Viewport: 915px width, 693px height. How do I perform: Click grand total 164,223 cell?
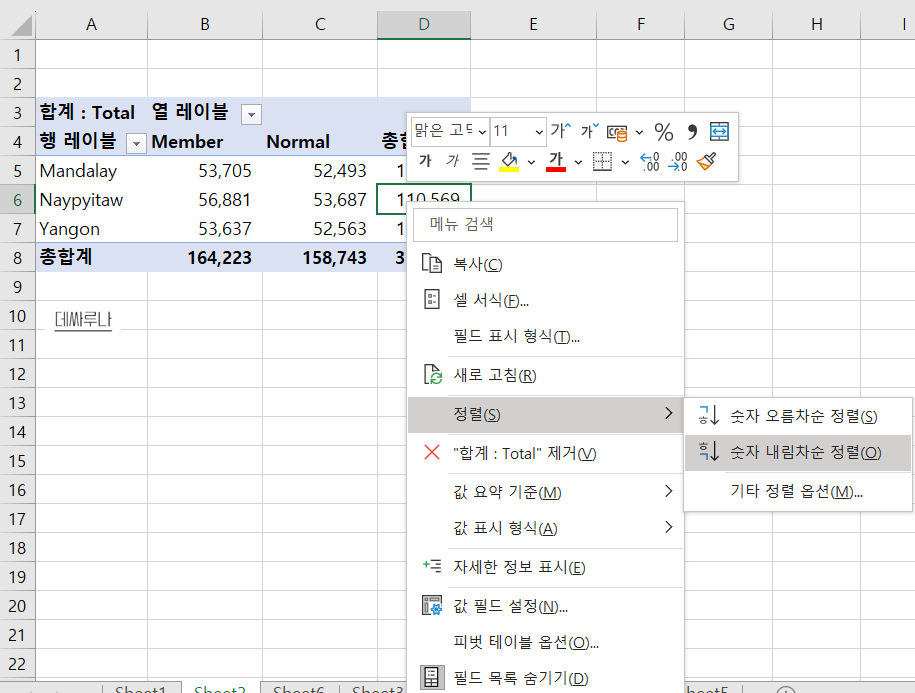tap(205, 257)
